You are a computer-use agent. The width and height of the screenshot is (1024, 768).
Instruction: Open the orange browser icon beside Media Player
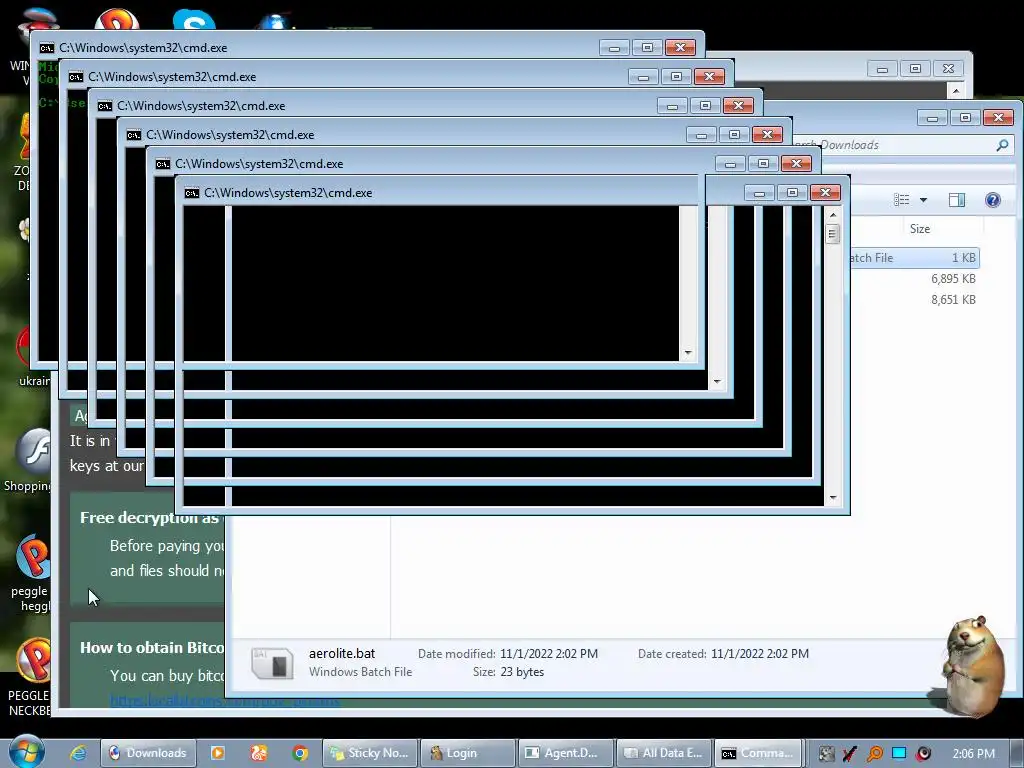pyautogui.click(x=259, y=753)
